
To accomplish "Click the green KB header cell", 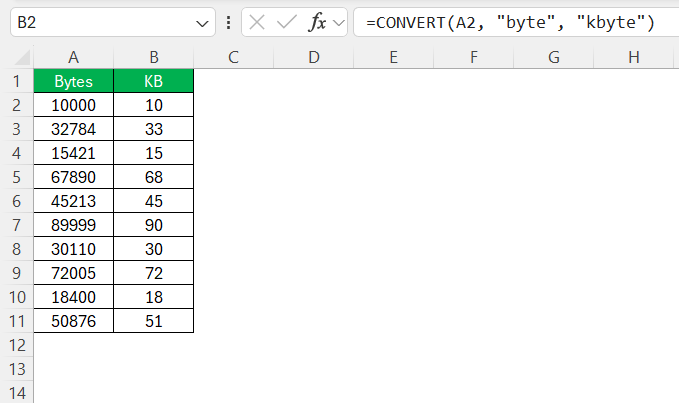I will (154, 81).
